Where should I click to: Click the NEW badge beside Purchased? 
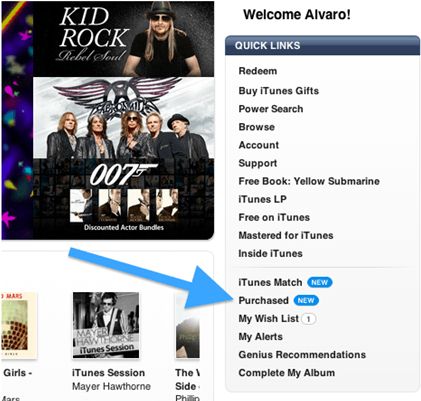(306, 300)
